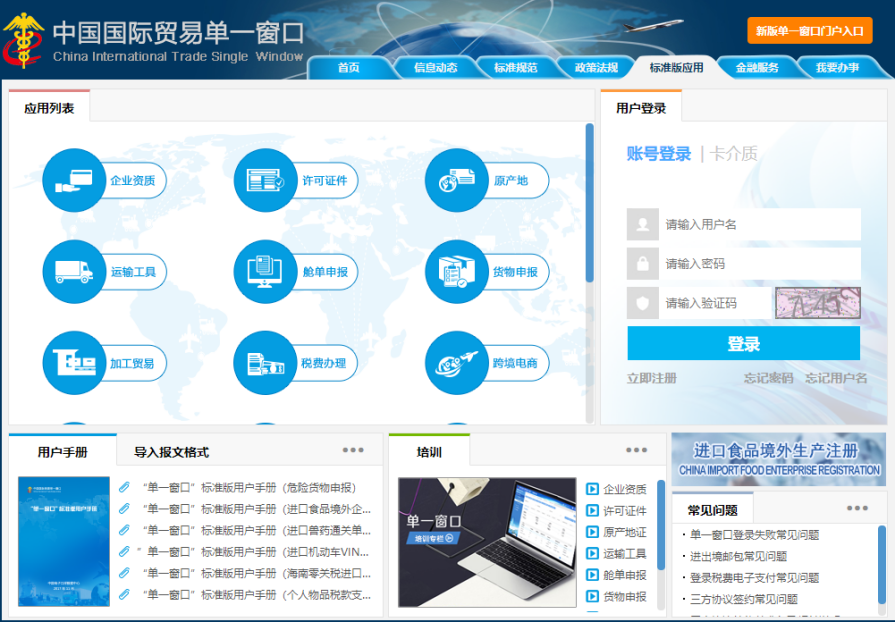Click the 新版单一窗口门户入口 button
Screen dimensions: 895x622
(809, 31)
